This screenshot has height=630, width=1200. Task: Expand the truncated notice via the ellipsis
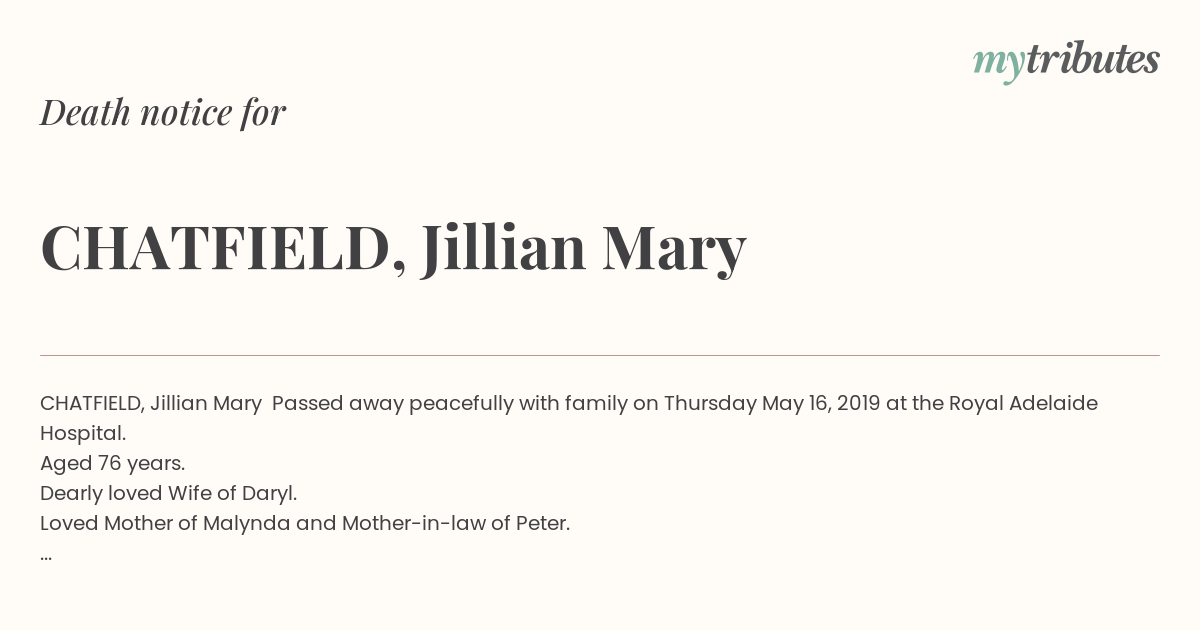(46, 554)
